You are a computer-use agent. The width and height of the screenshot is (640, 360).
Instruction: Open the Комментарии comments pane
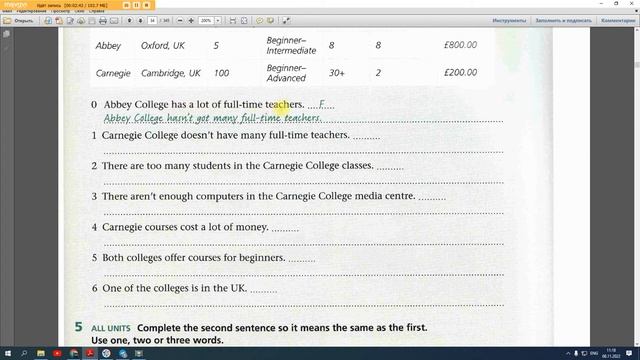(x=618, y=20)
